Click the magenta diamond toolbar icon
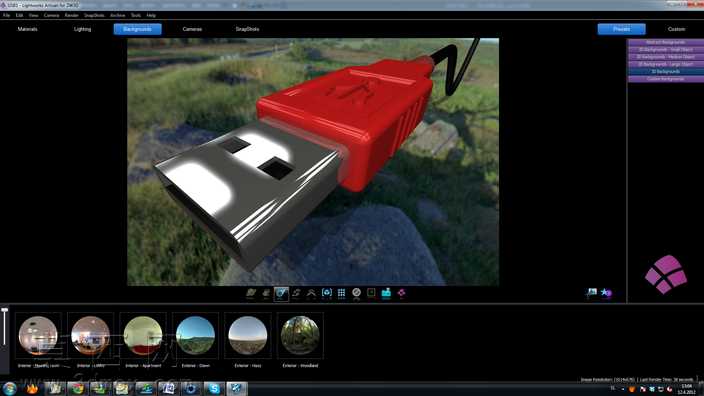704x396 pixels. click(x=401, y=293)
